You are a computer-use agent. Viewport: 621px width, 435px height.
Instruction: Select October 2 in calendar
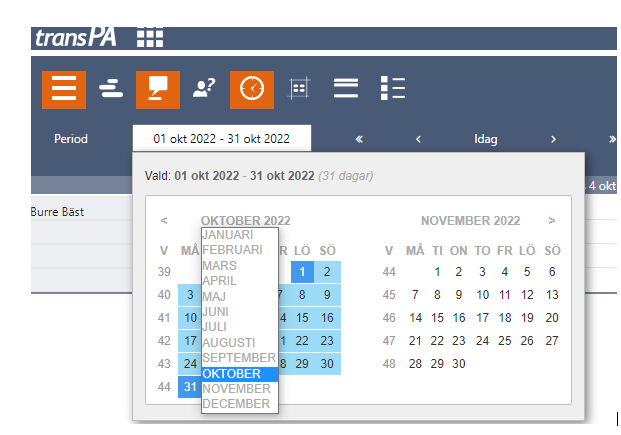click(327, 272)
